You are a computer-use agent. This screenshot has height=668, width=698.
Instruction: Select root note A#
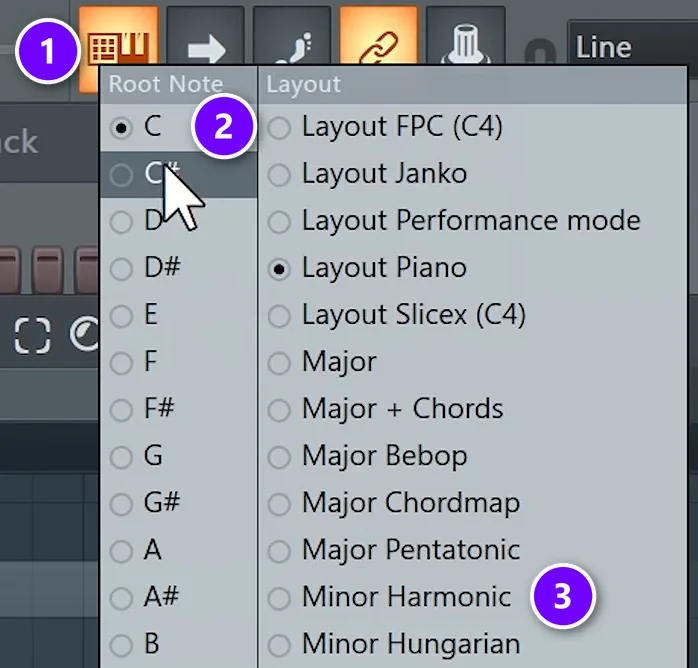coord(179,597)
